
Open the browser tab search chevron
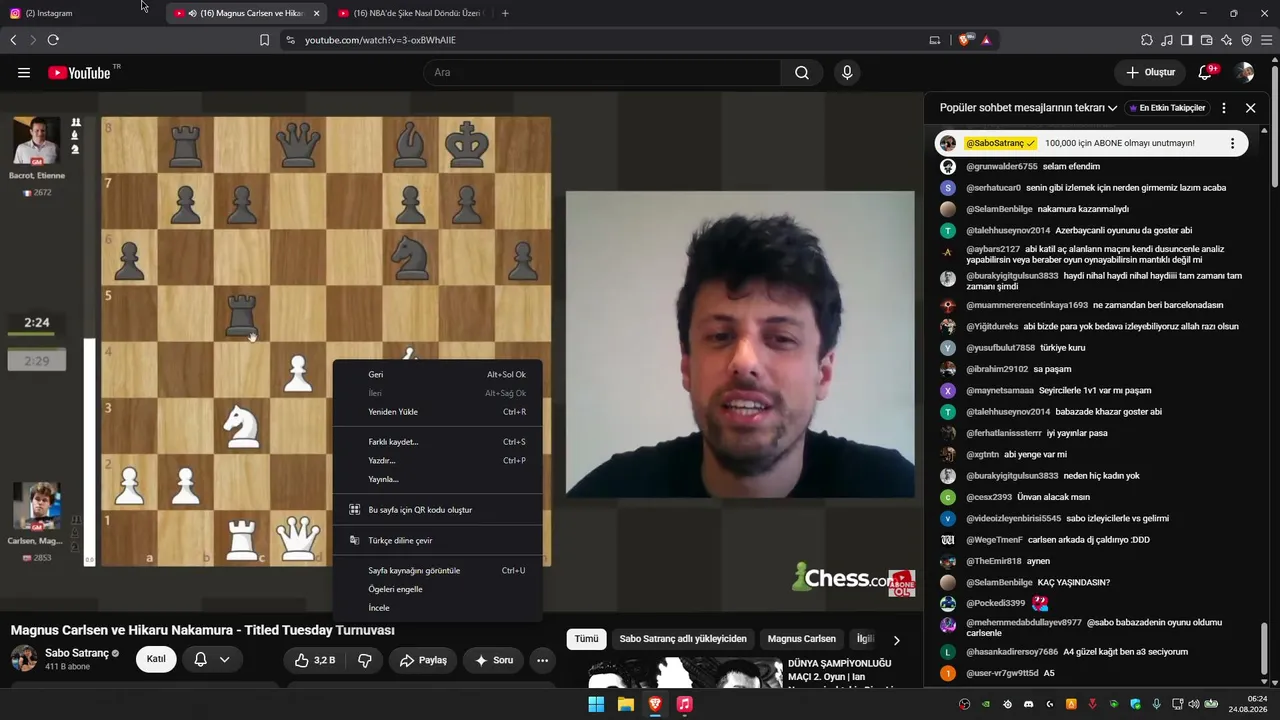pos(1179,13)
